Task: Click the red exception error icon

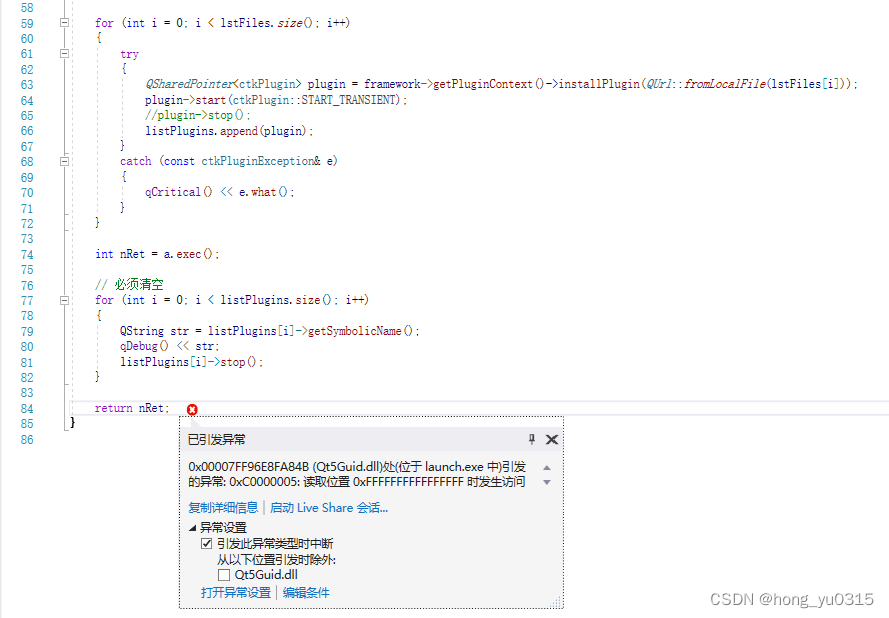Action: [192, 409]
